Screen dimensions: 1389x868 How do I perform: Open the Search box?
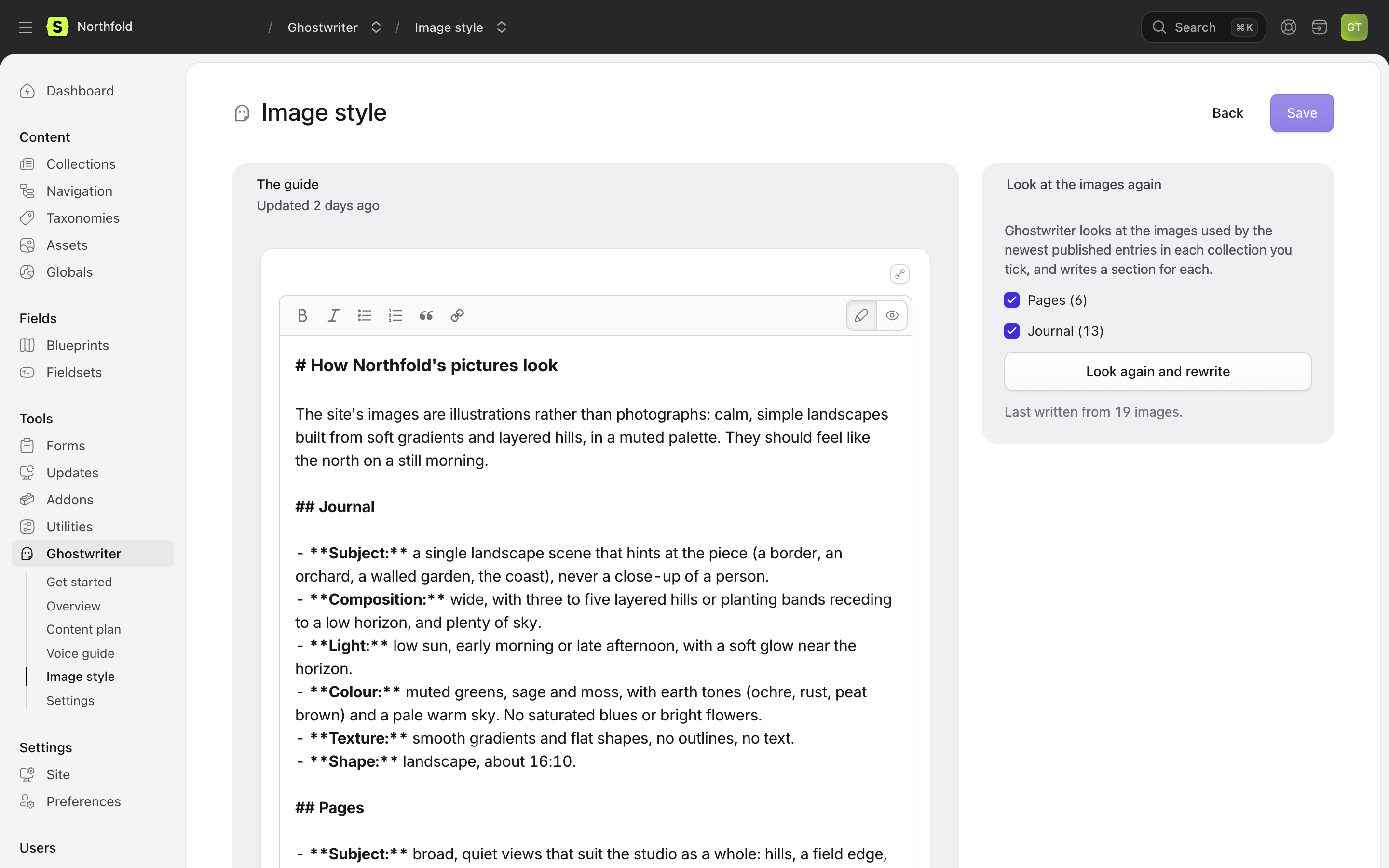[1204, 27]
